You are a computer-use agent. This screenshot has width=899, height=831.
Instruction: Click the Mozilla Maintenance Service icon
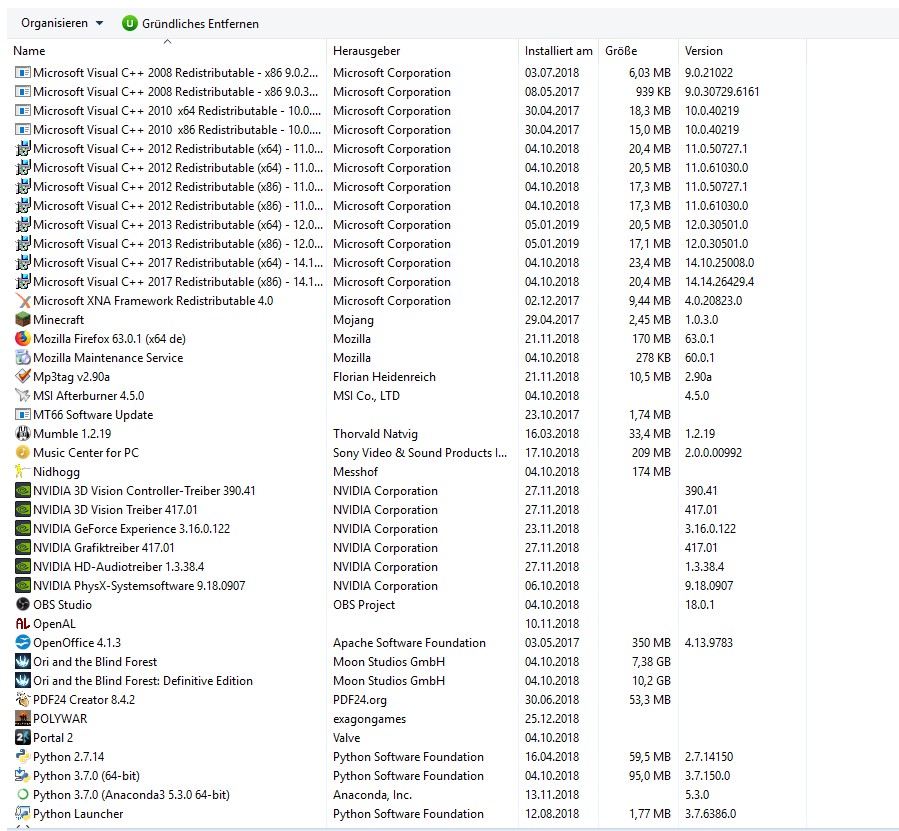pyautogui.click(x=22, y=357)
